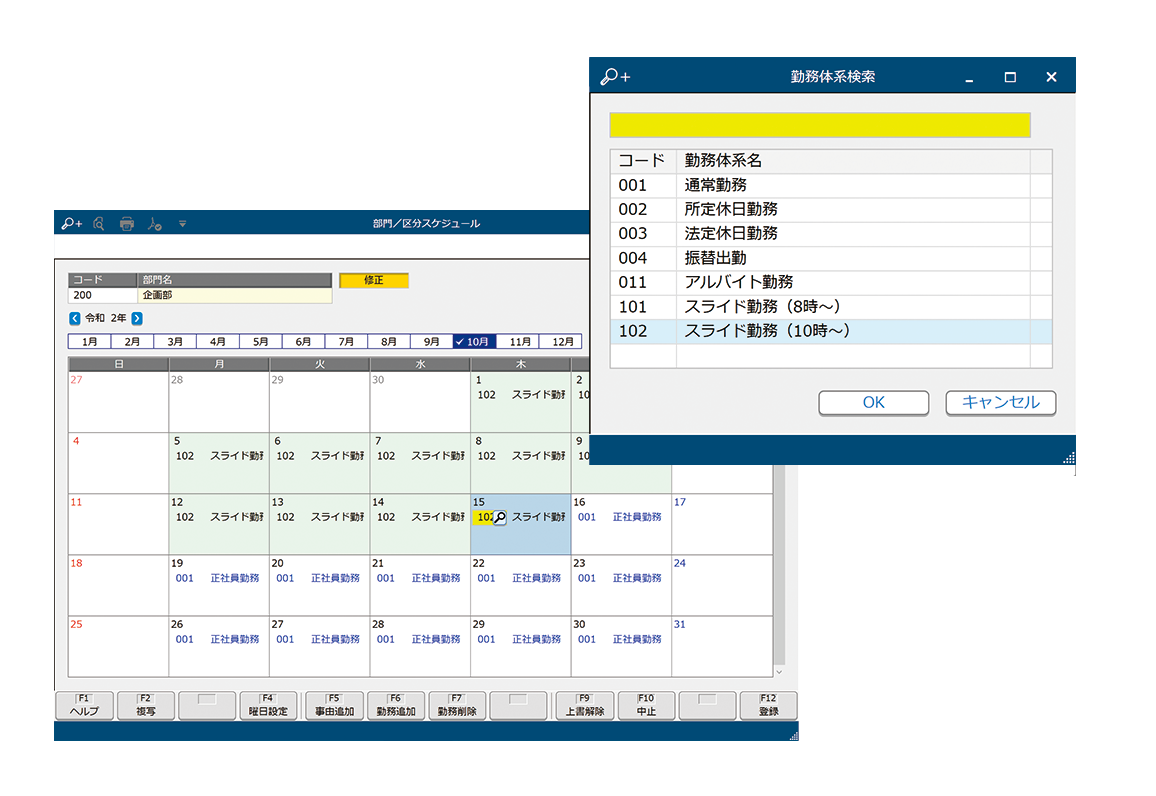Click the F7 勤務削除 button

tap(457, 705)
